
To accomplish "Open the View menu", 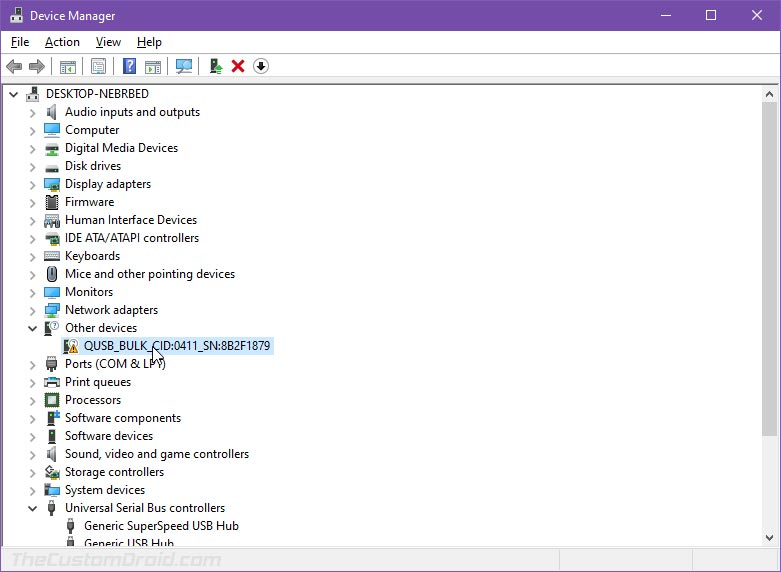I will coord(108,42).
